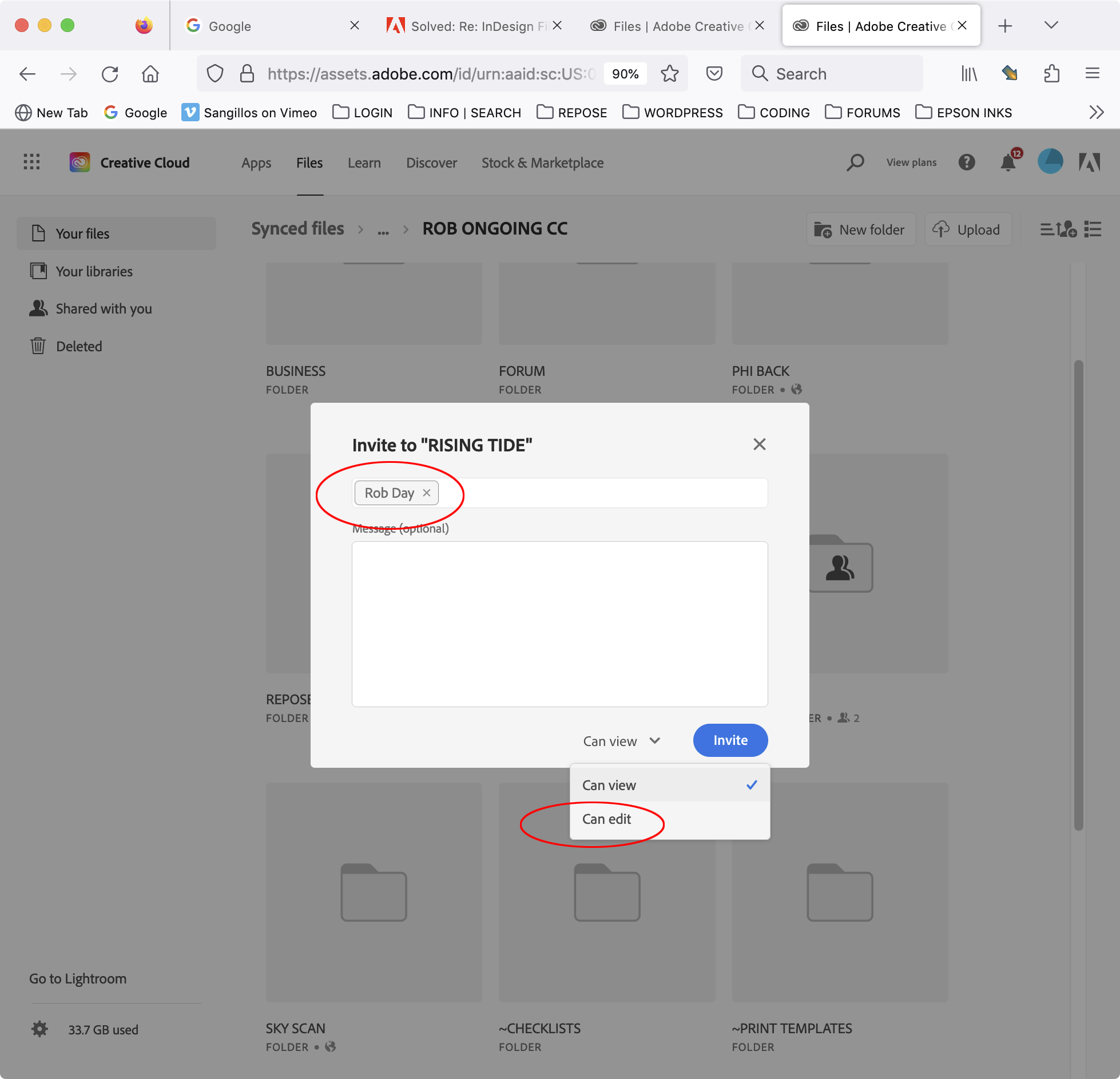Switch to list view layout
This screenshot has width=1120, height=1079.
click(x=1094, y=229)
